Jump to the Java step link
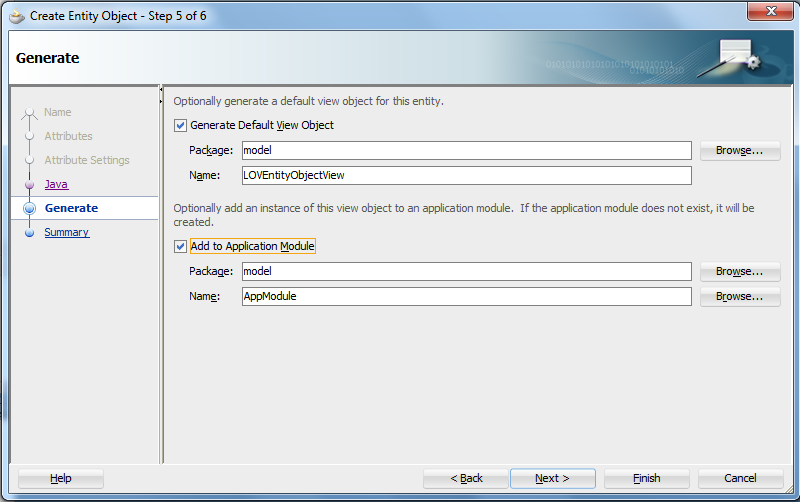 [56, 184]
